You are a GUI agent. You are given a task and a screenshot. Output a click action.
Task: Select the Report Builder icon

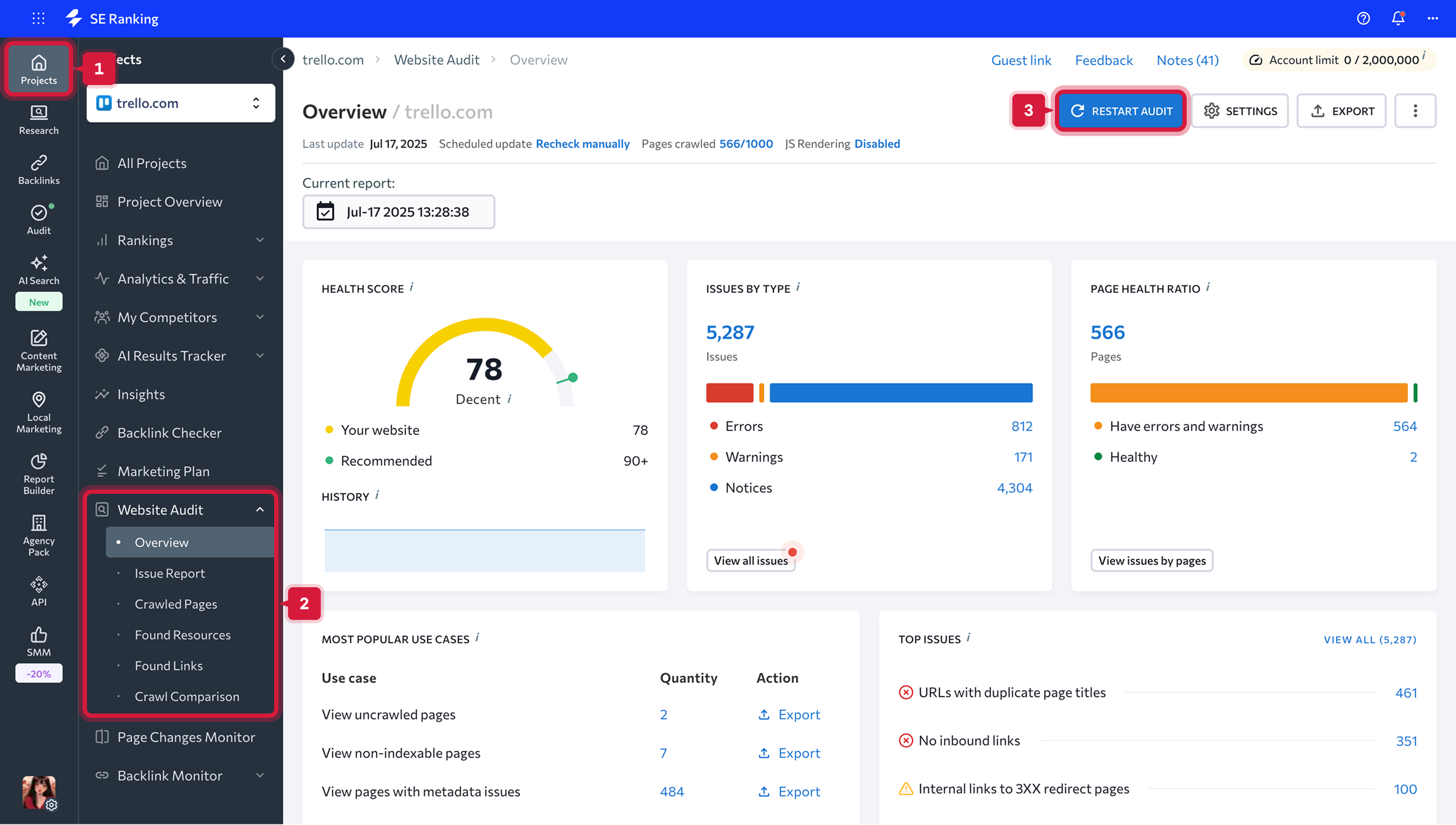(x=38, y=472)
